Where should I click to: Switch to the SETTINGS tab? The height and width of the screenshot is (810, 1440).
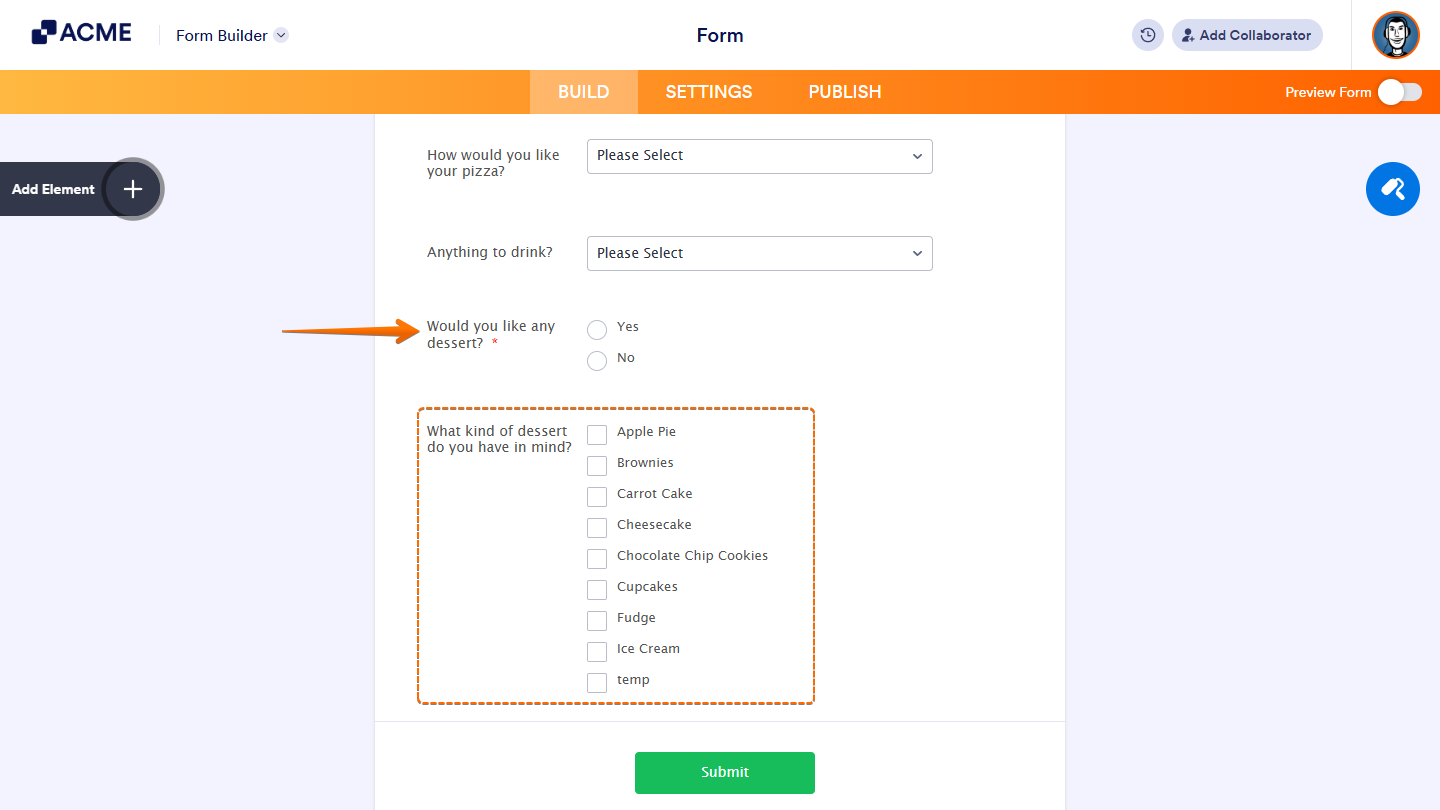click(708, 91)
